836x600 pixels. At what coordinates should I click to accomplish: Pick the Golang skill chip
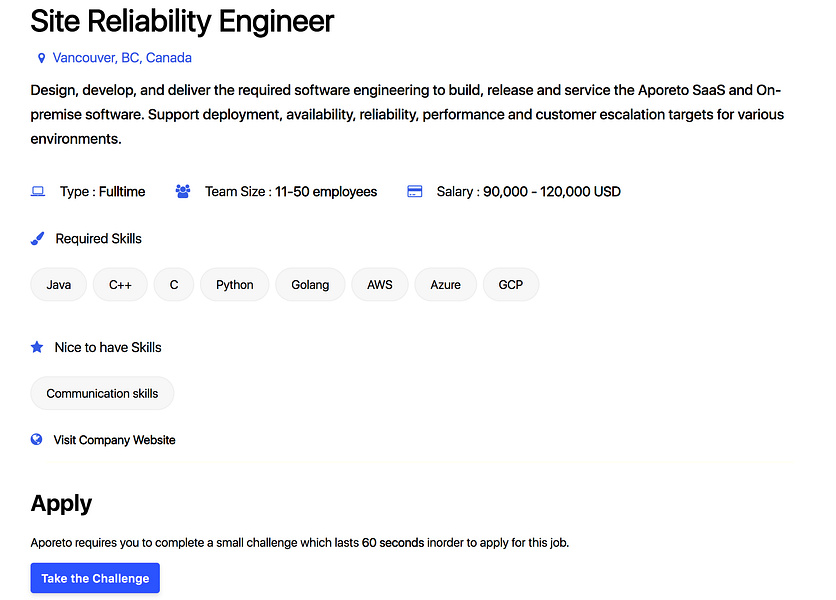310,285
